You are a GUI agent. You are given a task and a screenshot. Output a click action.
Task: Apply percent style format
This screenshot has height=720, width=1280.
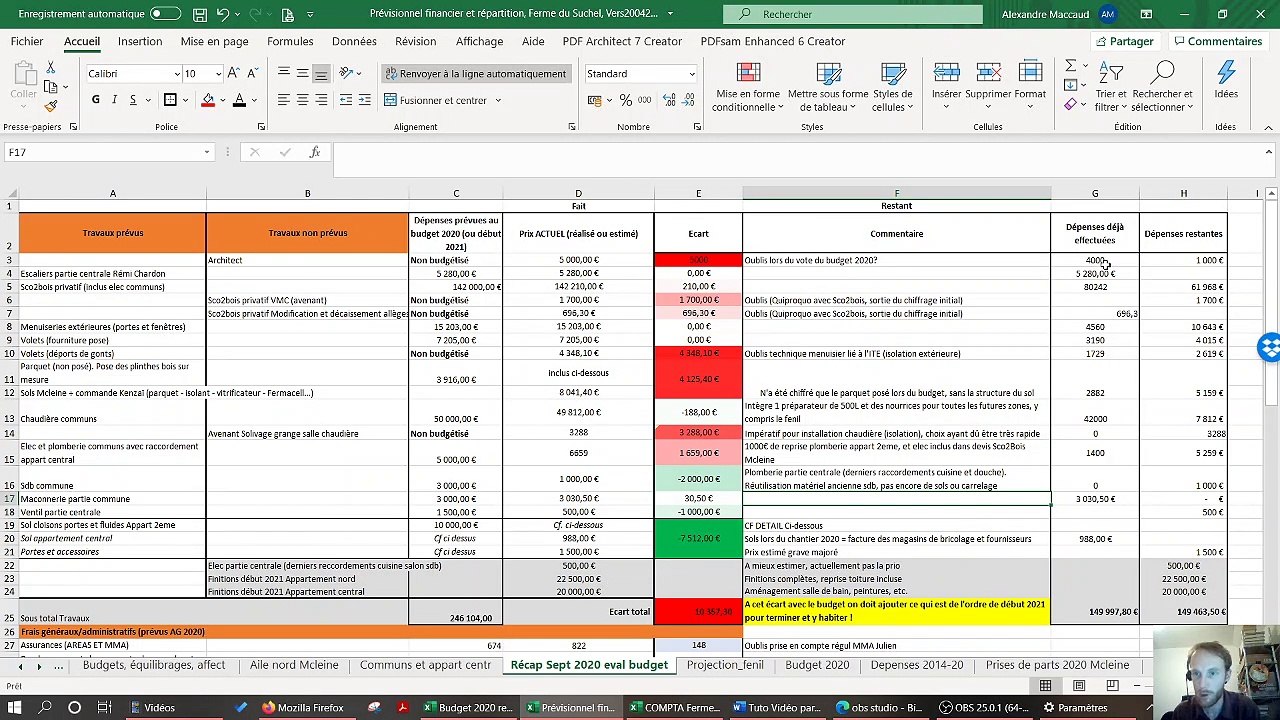626,100
